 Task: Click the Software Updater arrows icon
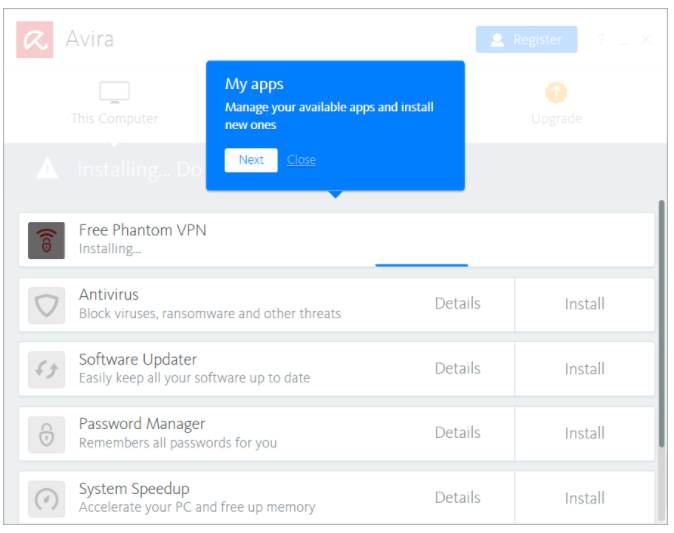[46, 370]
